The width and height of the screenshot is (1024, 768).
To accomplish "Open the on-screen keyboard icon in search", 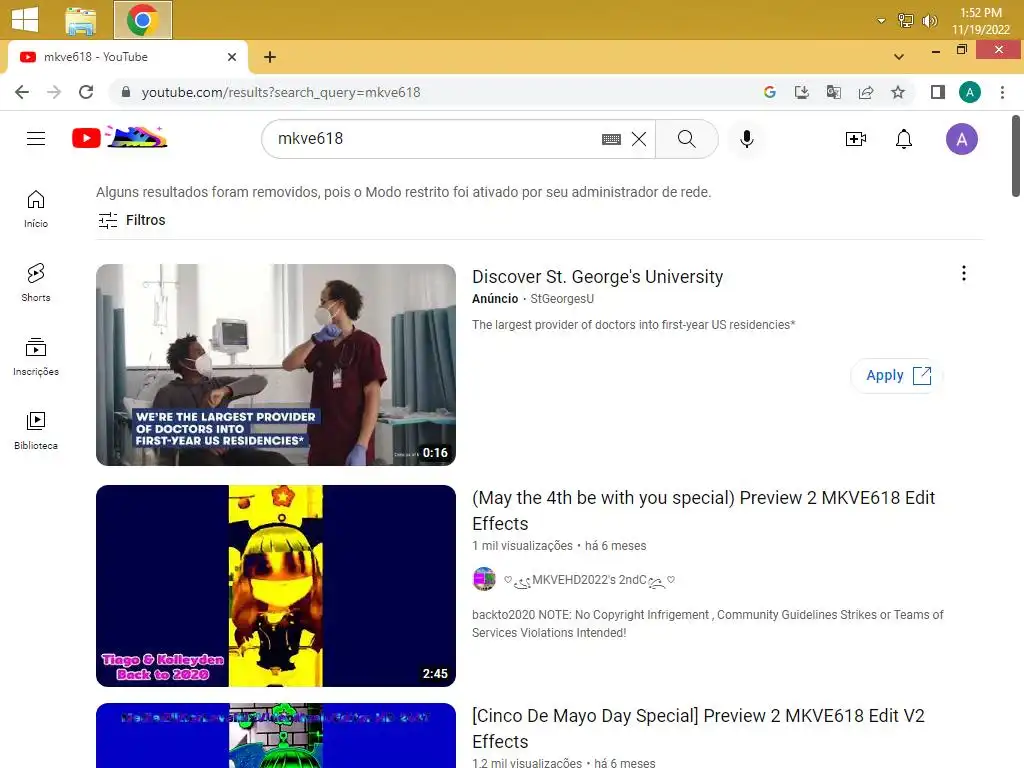I will [611, 139].
